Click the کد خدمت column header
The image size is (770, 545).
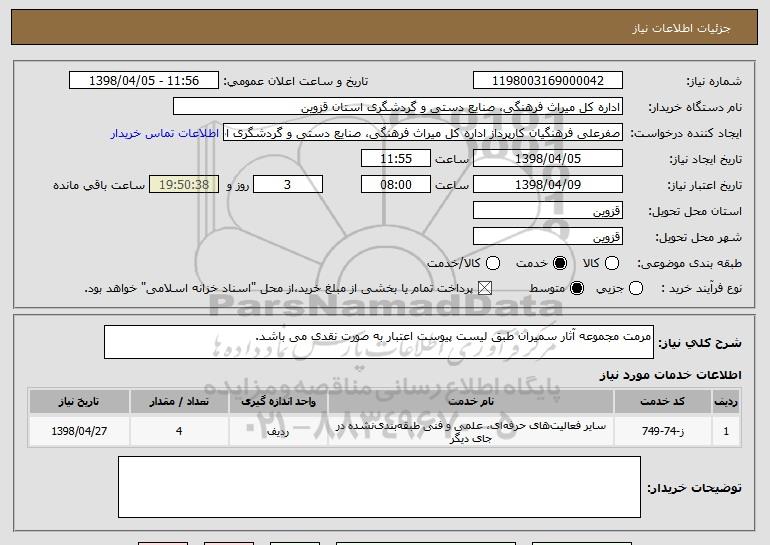[x=662, y=401]
